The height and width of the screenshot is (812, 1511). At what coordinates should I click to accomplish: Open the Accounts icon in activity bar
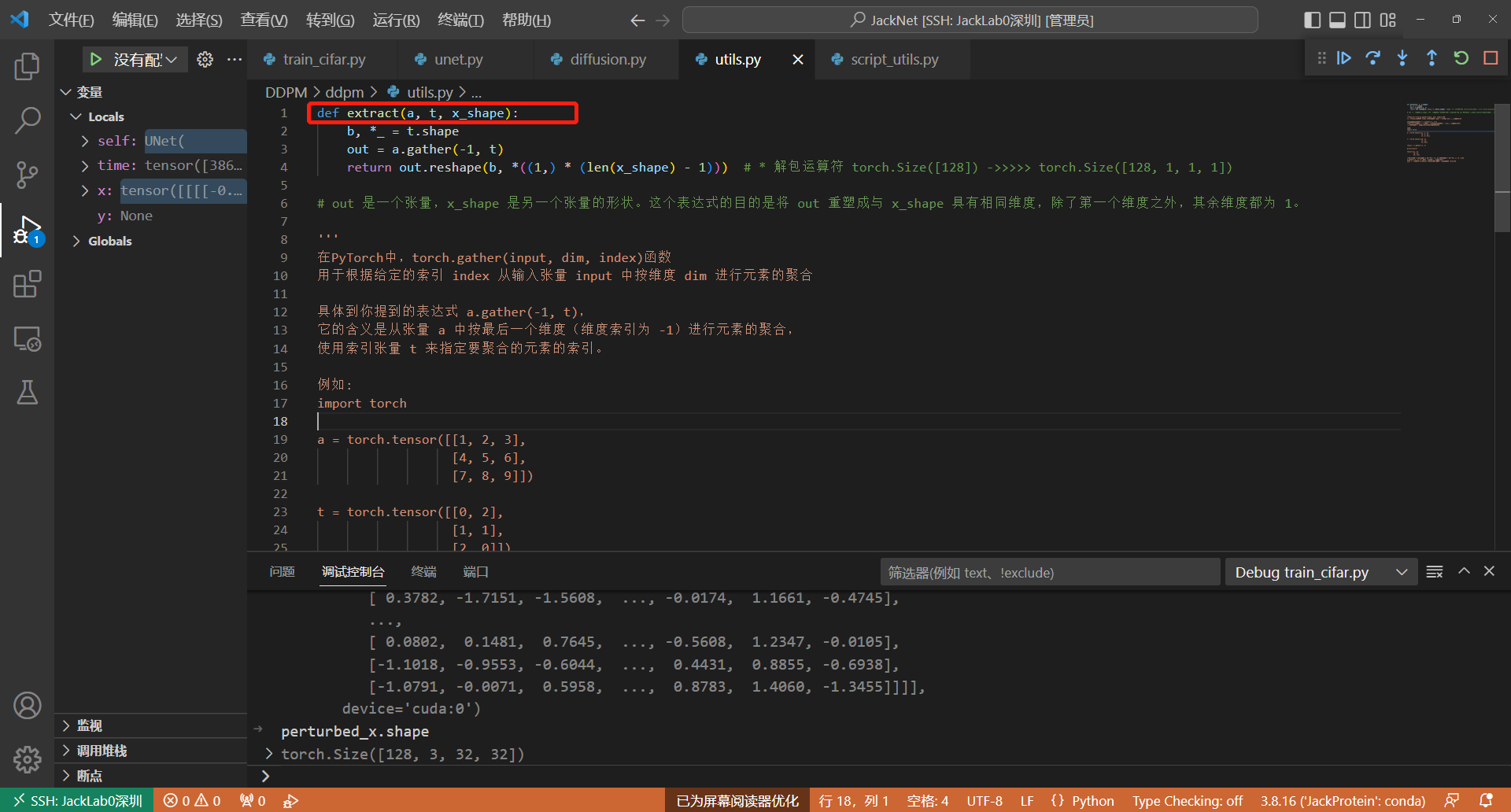click(27, 706)
